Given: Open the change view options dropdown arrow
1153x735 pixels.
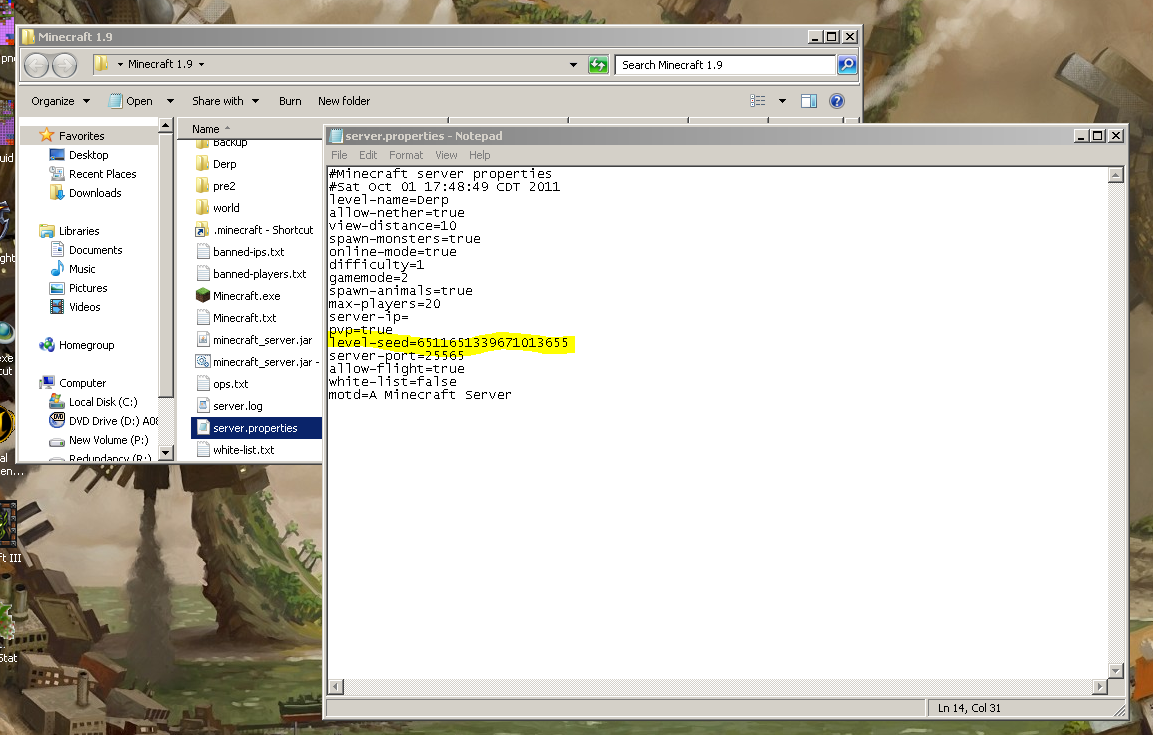Looking at the screenshot, I should tap(782, 101).
